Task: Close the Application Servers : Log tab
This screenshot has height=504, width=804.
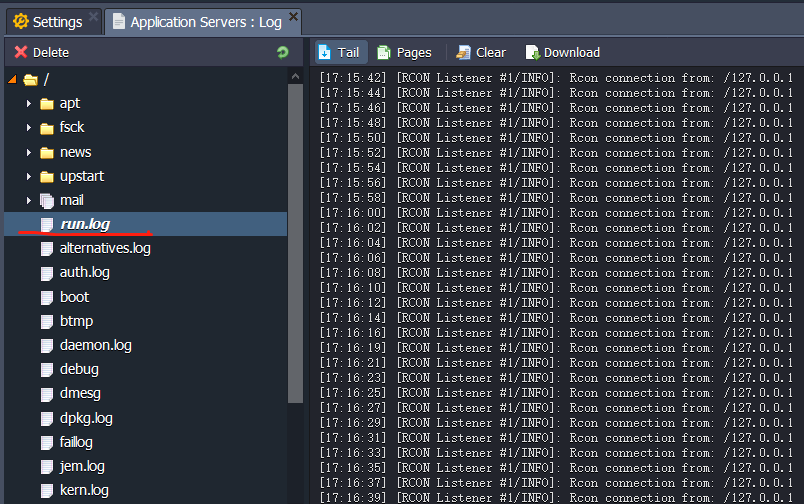Action: [293, 17]
